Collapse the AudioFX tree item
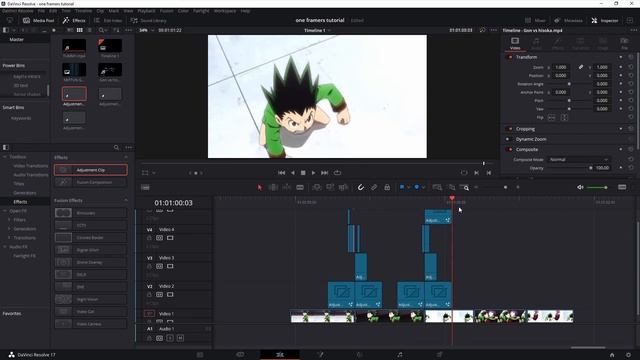Screen dimensions: 640x360 [5, 247]
